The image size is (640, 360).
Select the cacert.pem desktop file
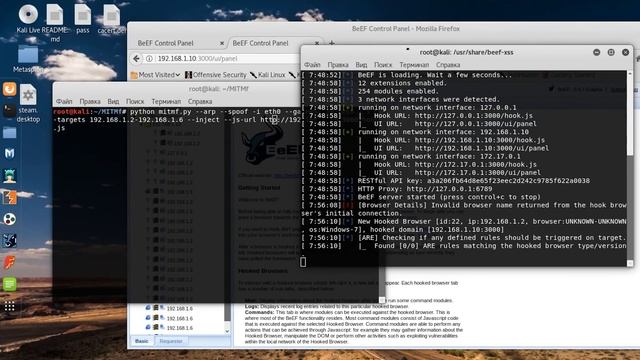[x=111, y=19]
